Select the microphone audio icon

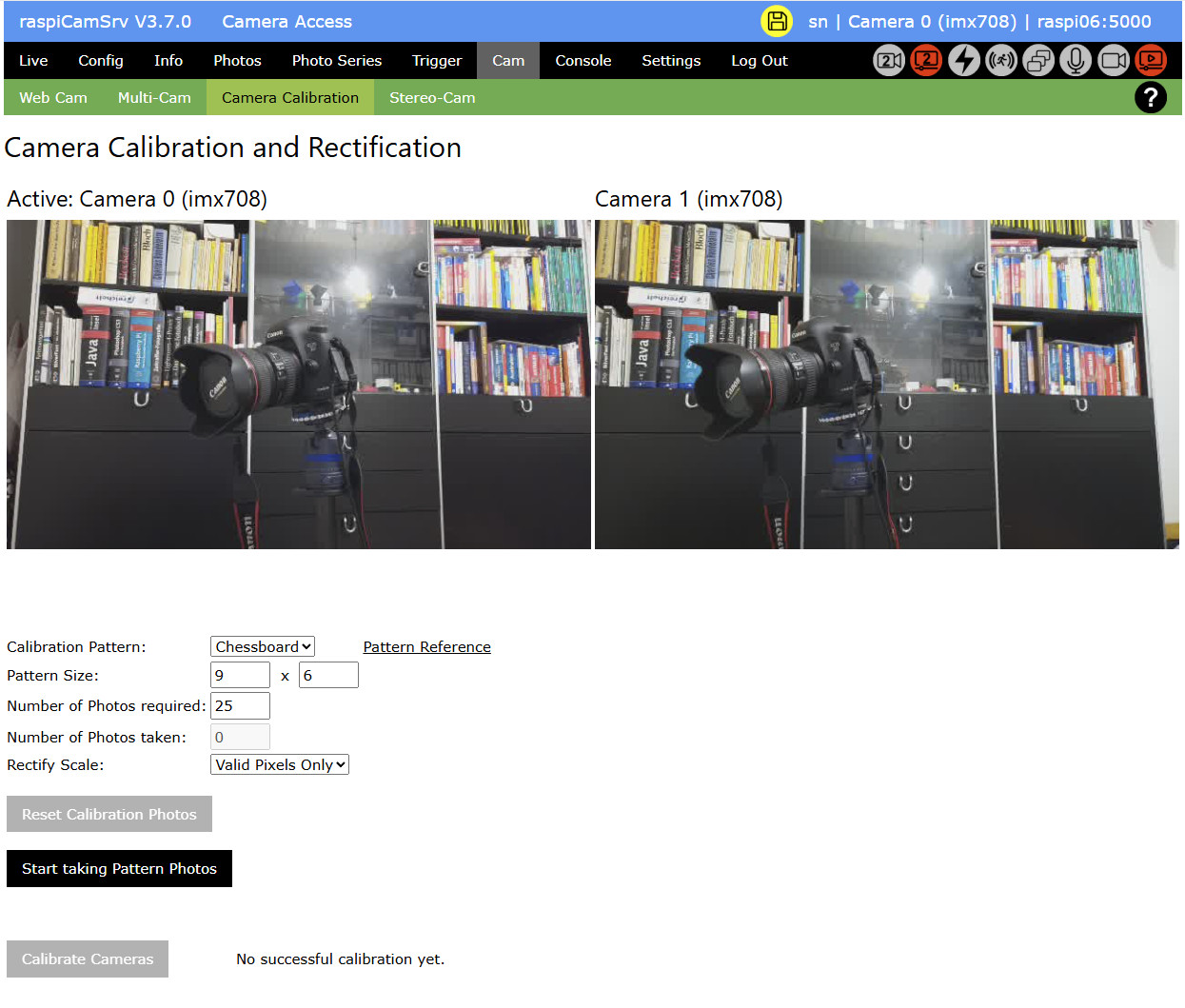[1075, 60]
